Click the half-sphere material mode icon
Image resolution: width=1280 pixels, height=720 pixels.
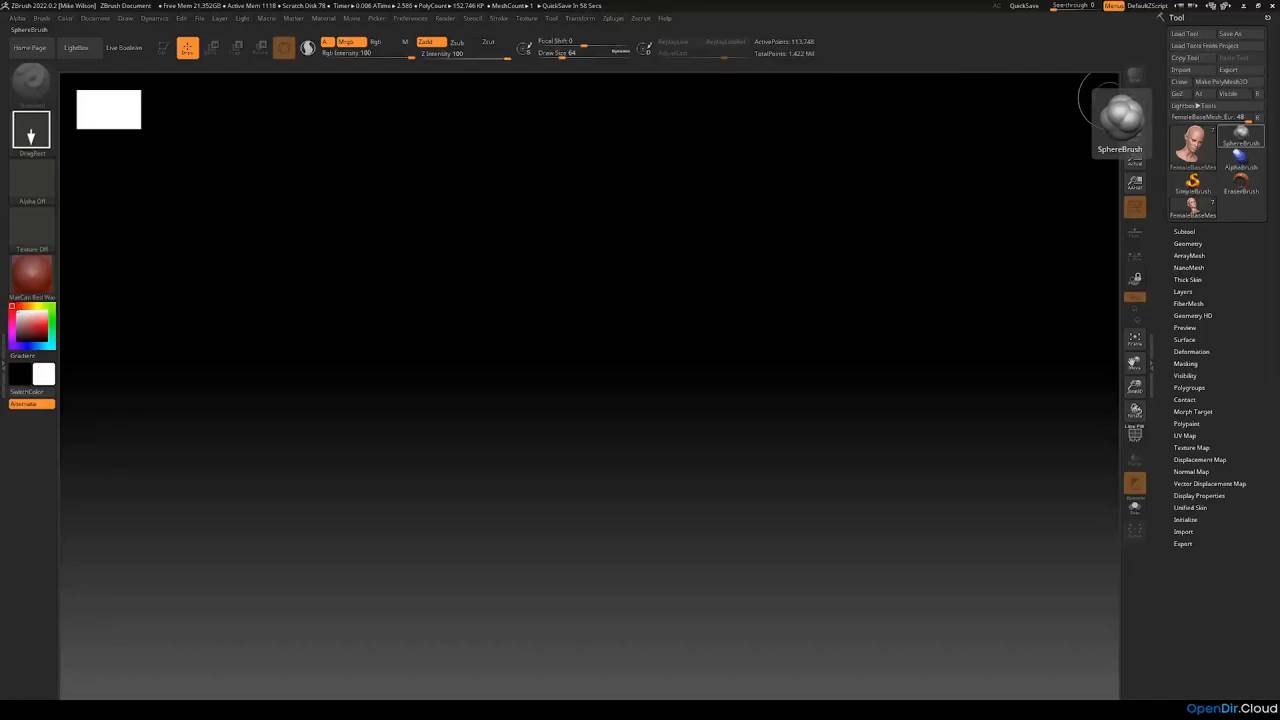[307, 48]
